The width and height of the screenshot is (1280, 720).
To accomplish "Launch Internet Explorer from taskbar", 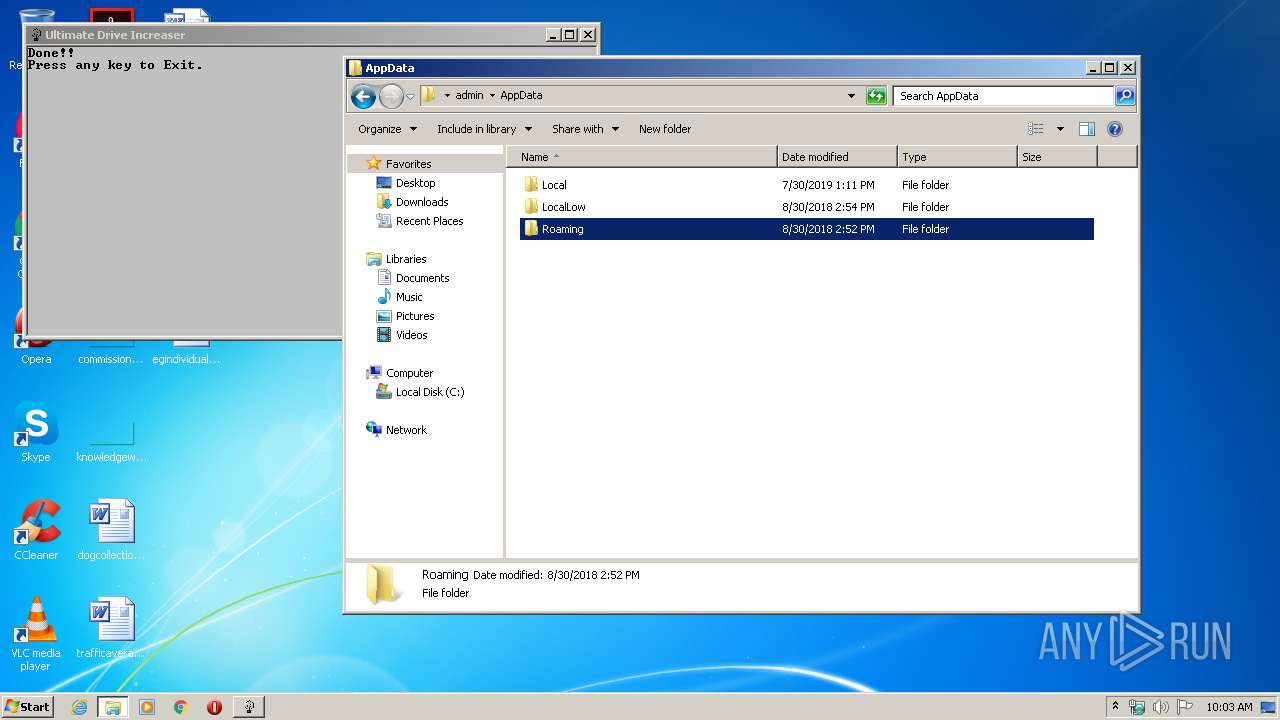I will pyautogui.click(x=80, y=707).
